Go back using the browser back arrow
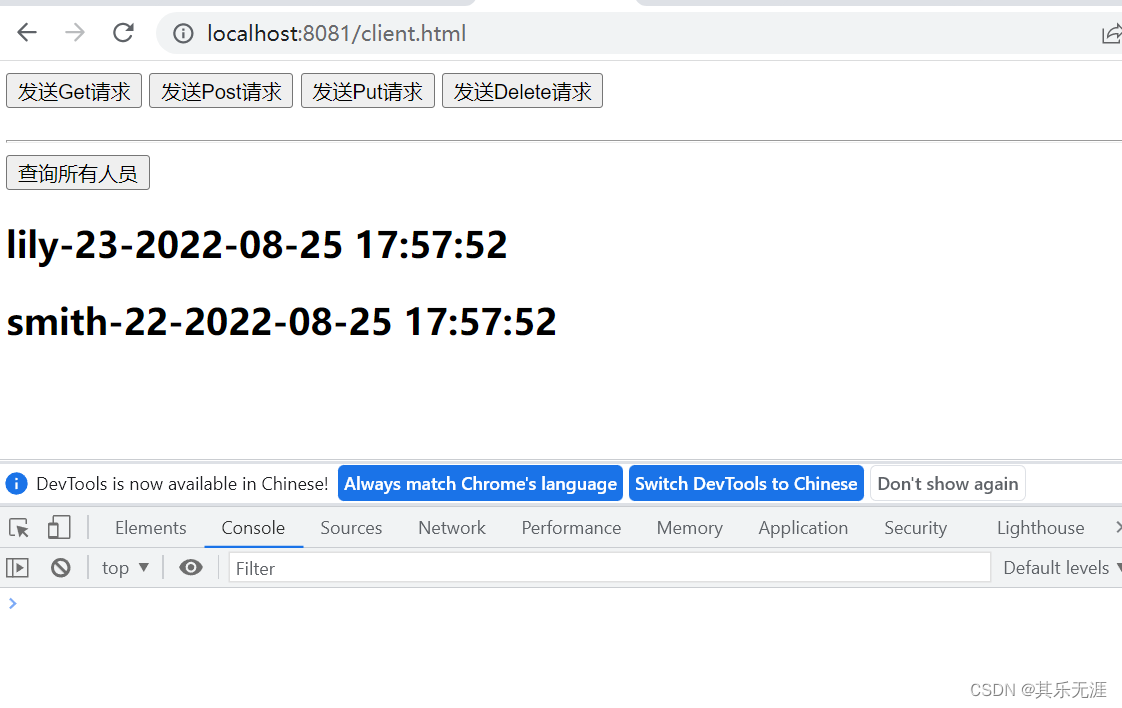The image size is (1122, 708). pos(26,32)
